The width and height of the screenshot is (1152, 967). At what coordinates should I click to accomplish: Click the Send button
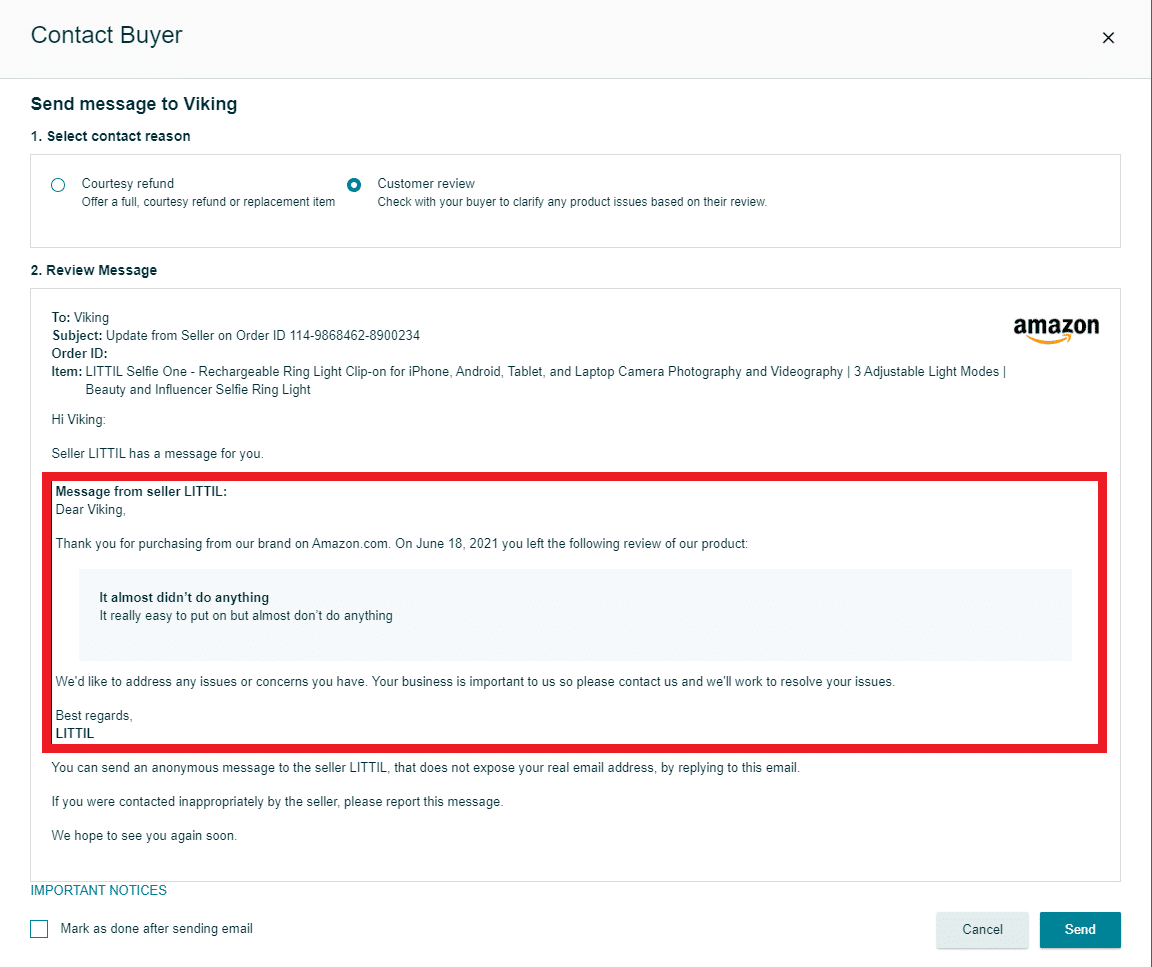[1080, 930]
